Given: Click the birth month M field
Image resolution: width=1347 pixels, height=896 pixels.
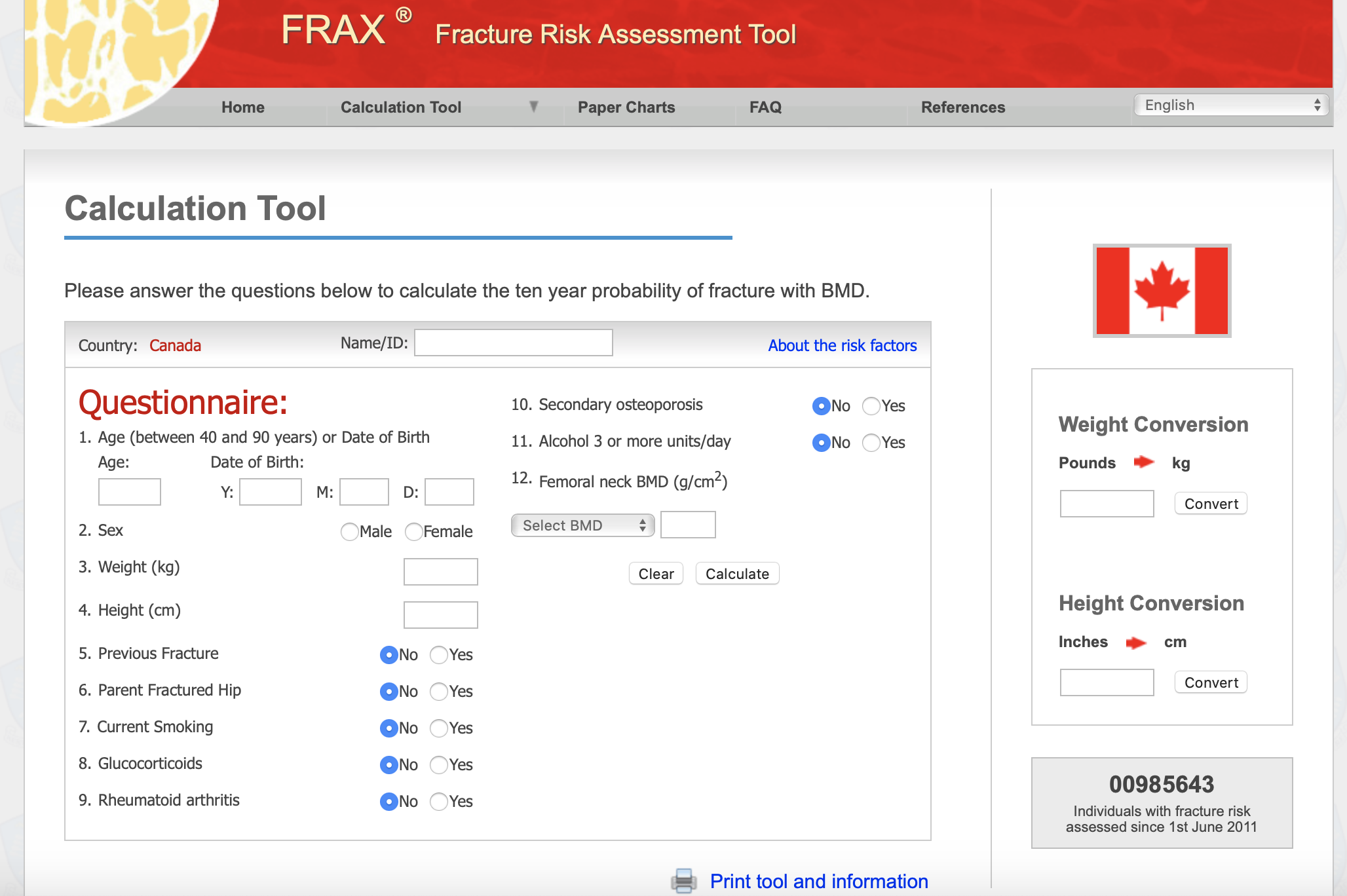Looking at the screenshot, I should [x=364, y=492].
